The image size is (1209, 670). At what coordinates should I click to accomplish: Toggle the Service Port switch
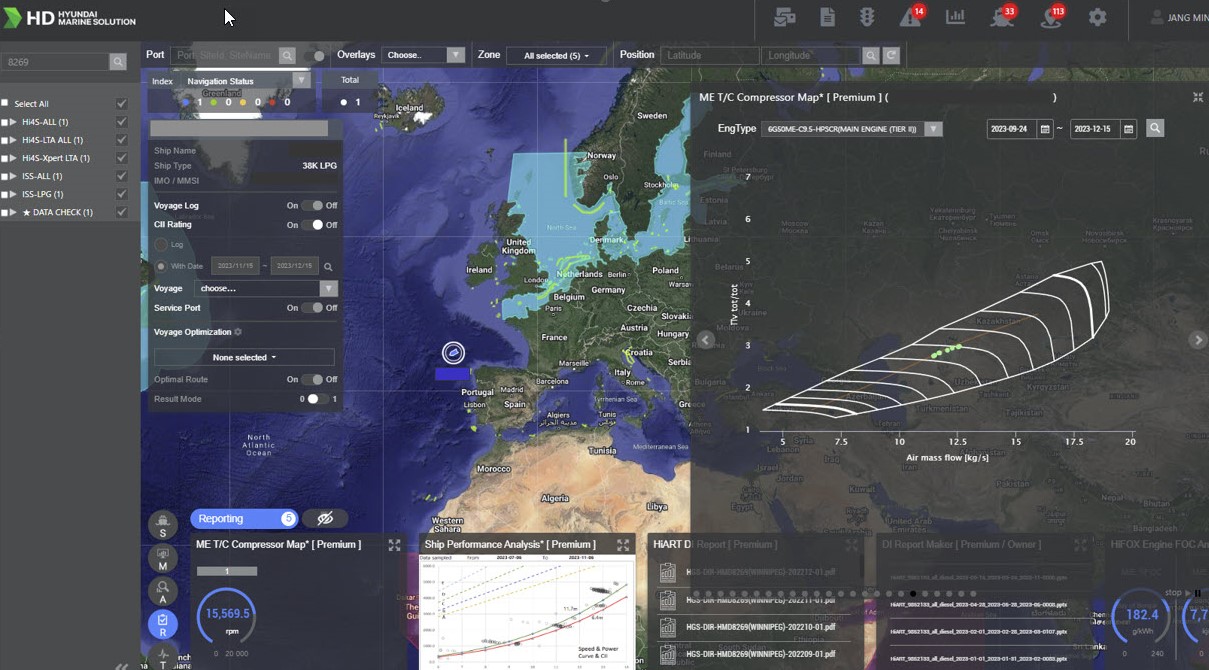coord(313,308)
